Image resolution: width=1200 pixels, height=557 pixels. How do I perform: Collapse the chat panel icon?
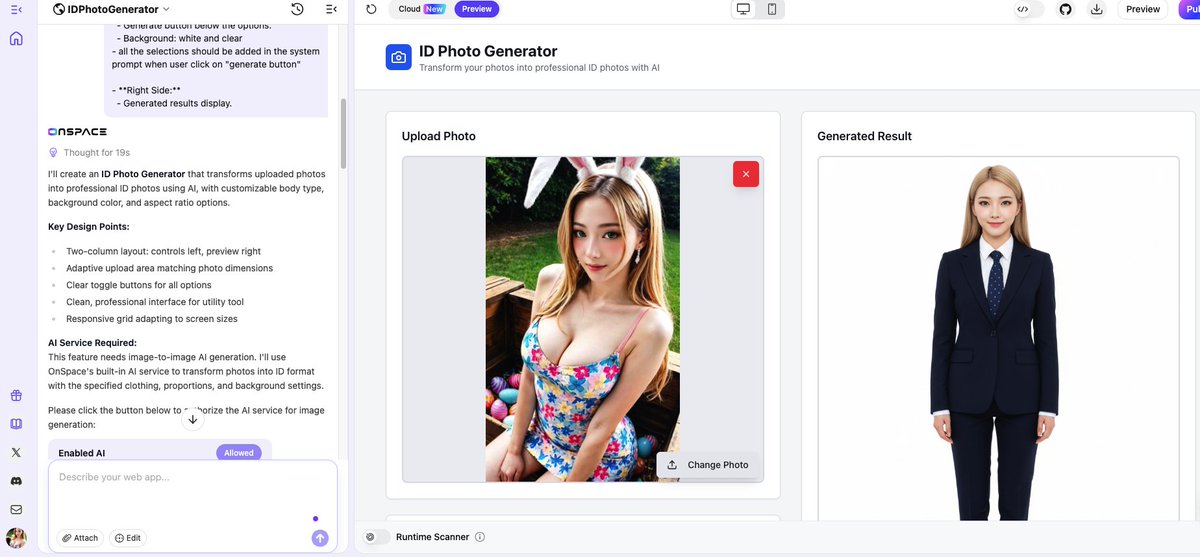pyautogui.click(x=331, y=9)
